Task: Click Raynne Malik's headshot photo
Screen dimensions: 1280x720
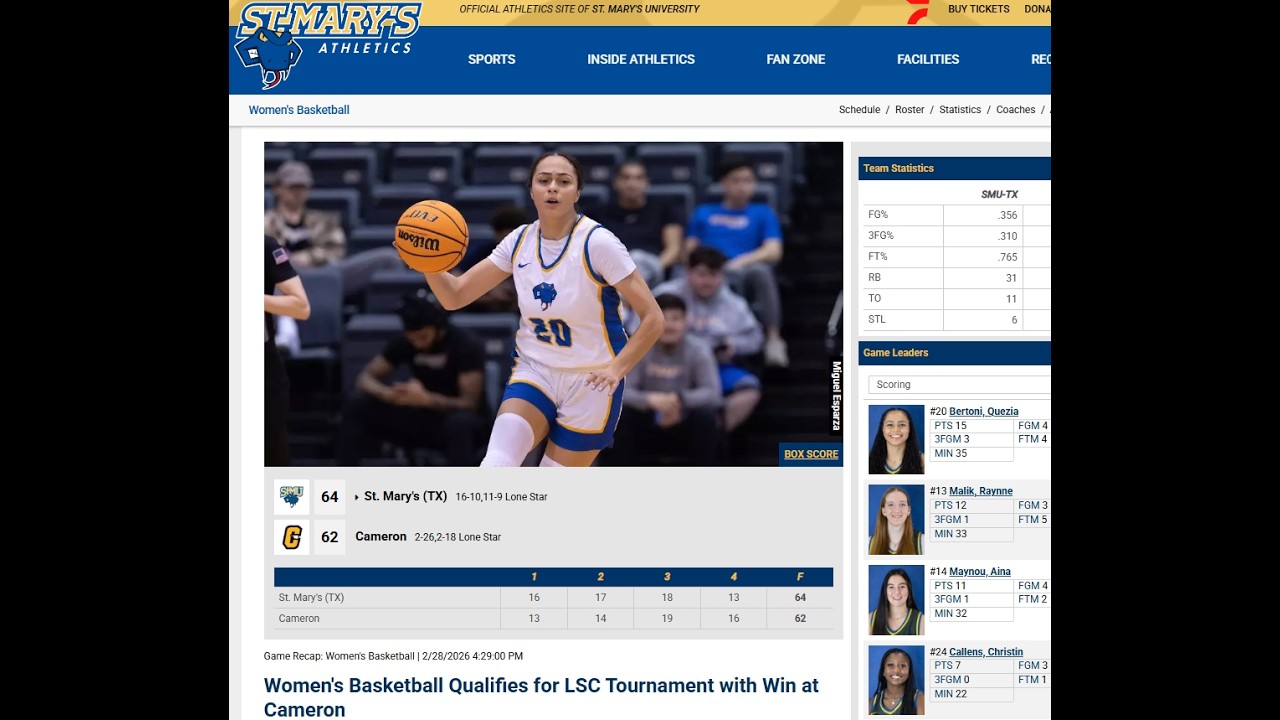Action: click(x=896, y=519)
